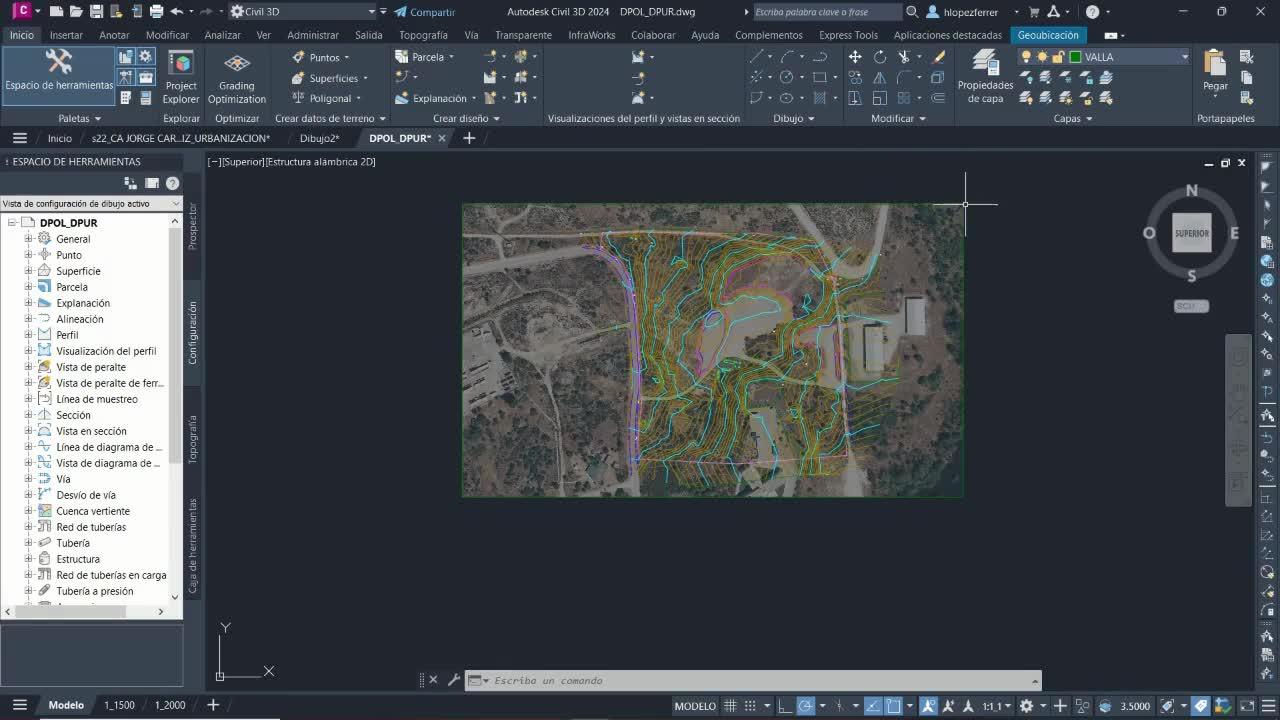Viewport: 1280px width, 720px height.
Task: Click the ViewCube SUPERIOR face
Action: (x=1191, y=233)
